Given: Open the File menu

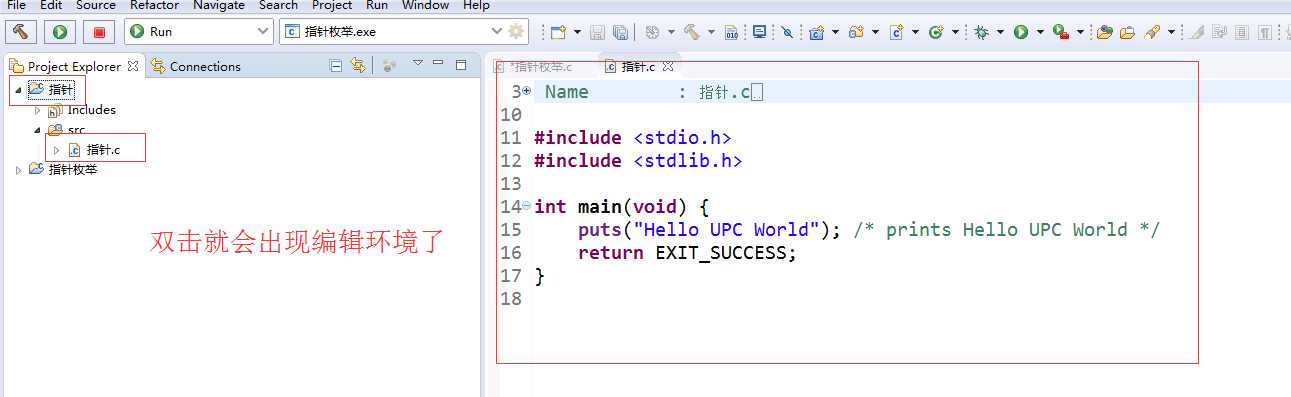Looking at the screenshot, I should [x=16, y=5].
